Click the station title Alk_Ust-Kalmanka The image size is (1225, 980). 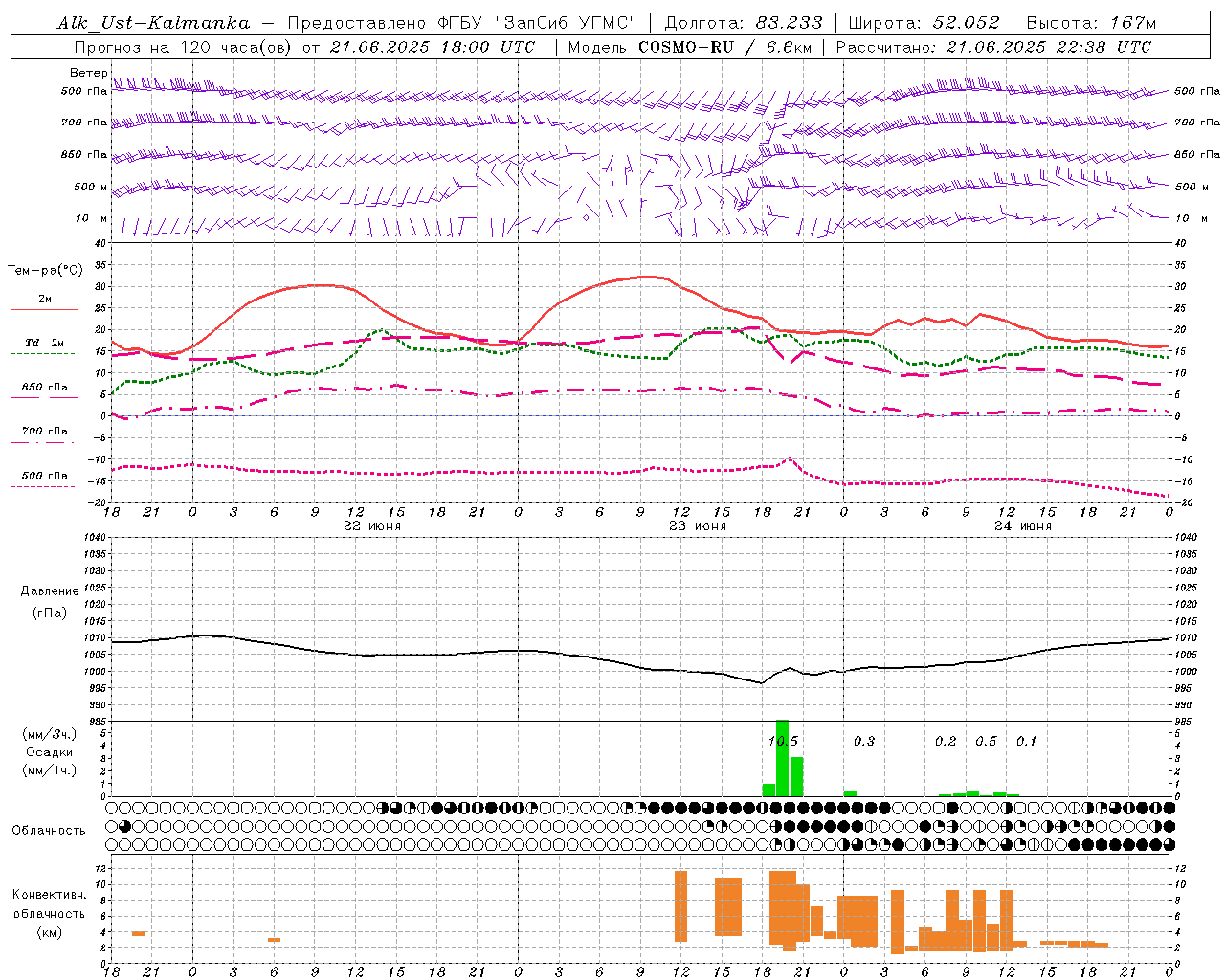pyautogui.click(x=153, y=23)
